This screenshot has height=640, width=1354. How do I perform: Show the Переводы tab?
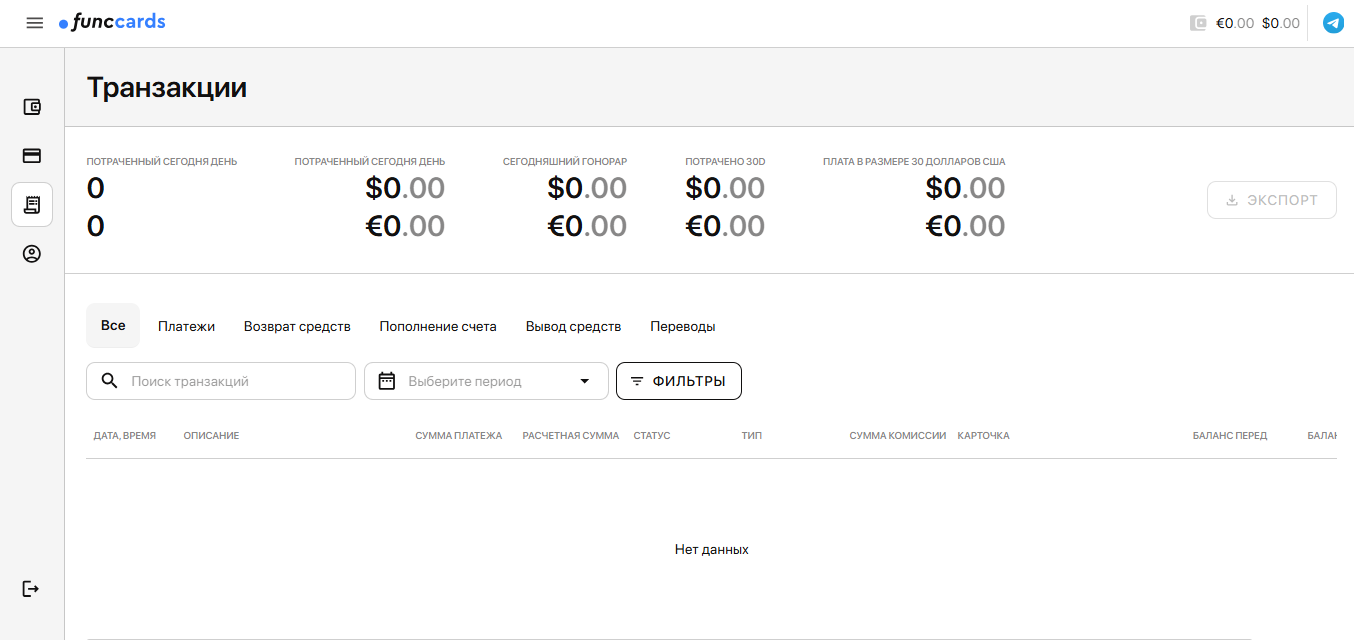tap(682, 326)
